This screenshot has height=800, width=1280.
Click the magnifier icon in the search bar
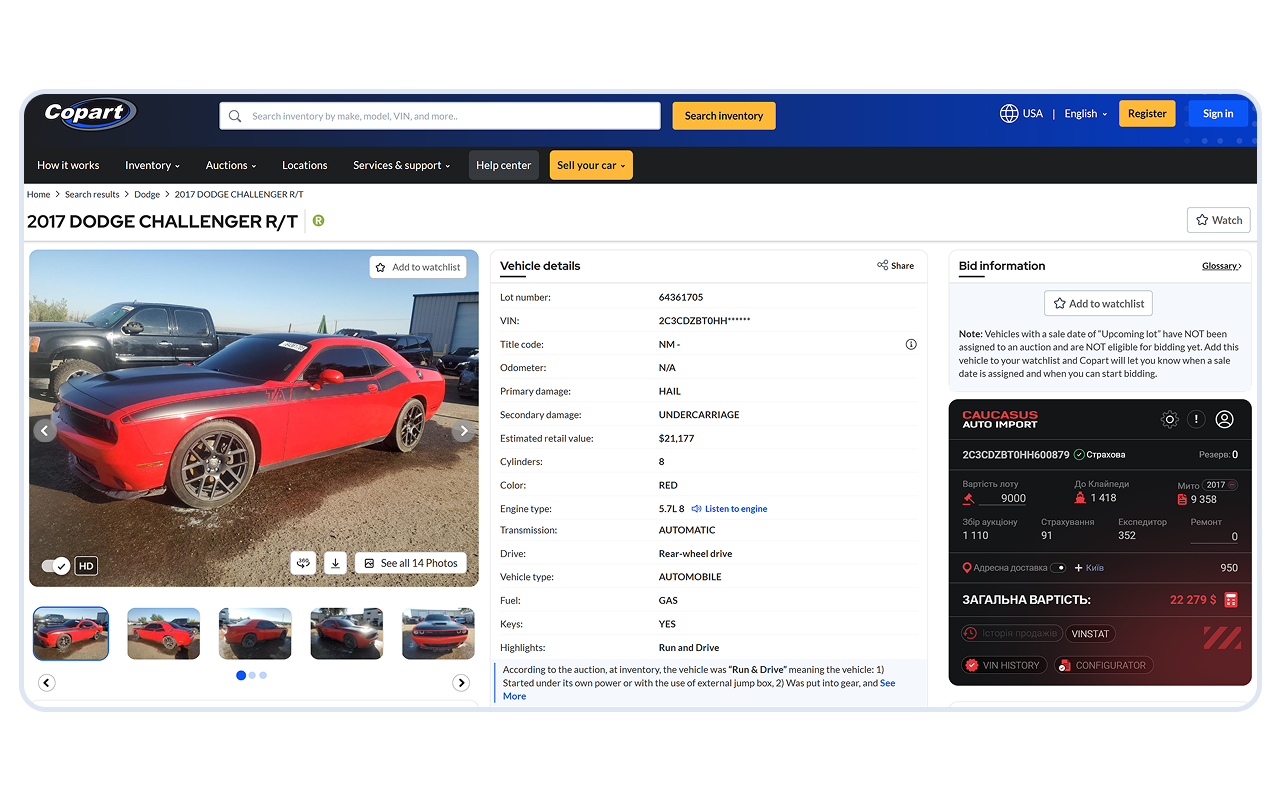coord(235,115)
